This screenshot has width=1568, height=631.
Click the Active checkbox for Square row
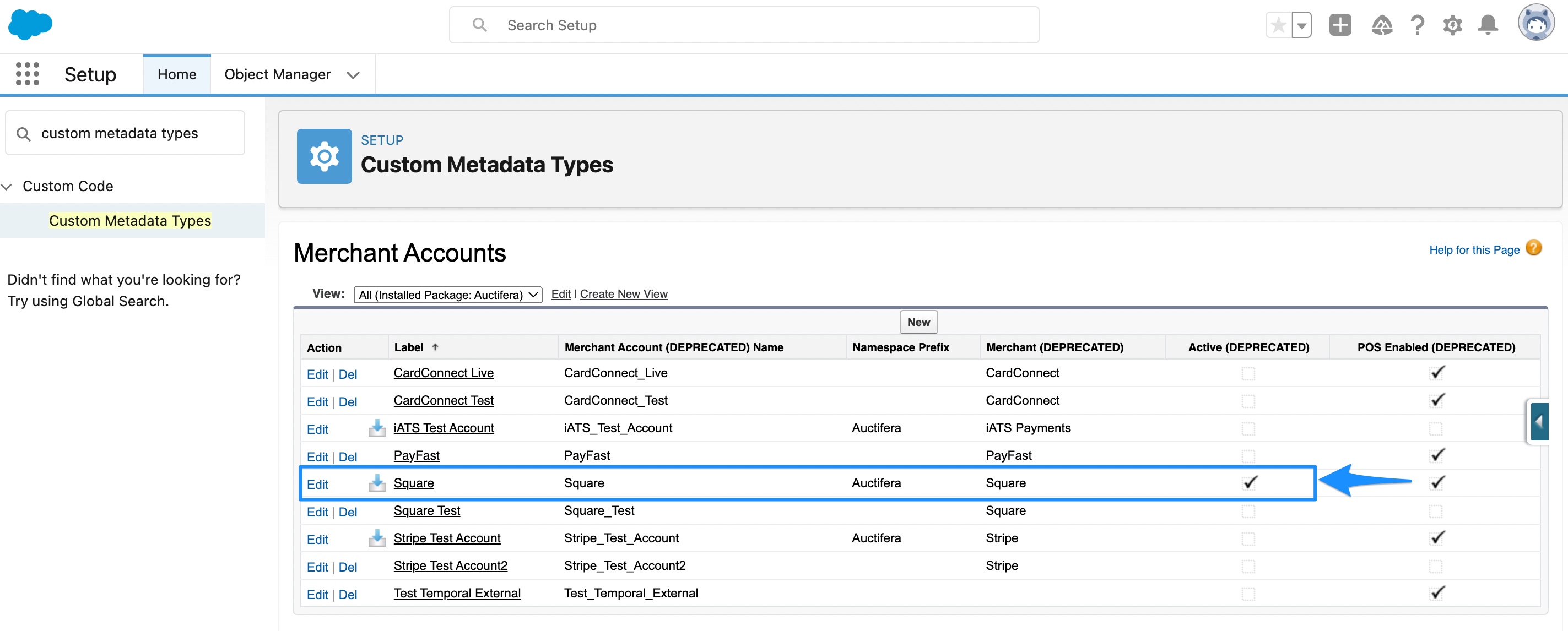click(1250, 483)
